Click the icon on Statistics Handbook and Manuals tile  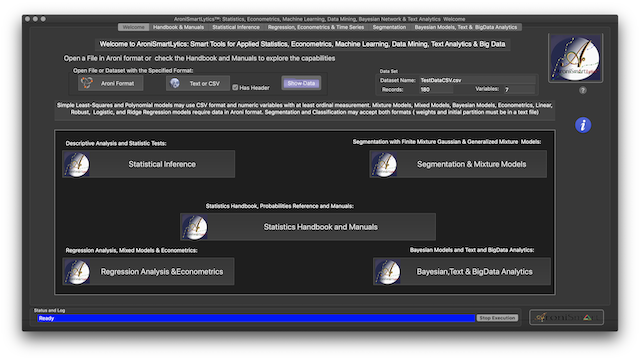195,227
